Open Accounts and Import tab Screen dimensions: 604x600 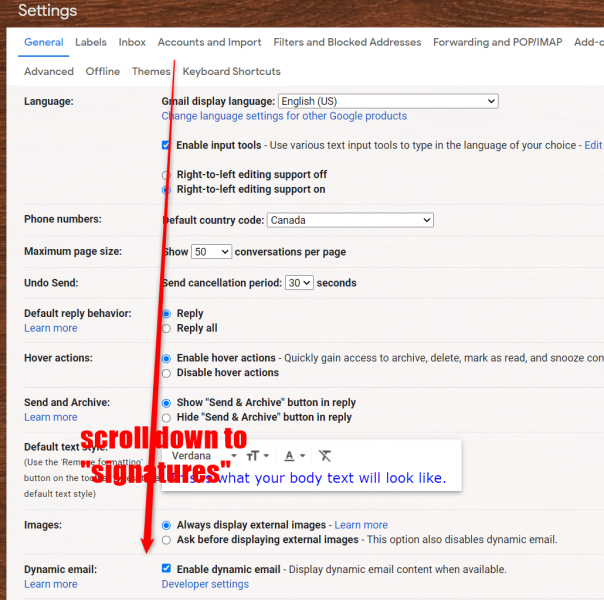pos(209,42)
